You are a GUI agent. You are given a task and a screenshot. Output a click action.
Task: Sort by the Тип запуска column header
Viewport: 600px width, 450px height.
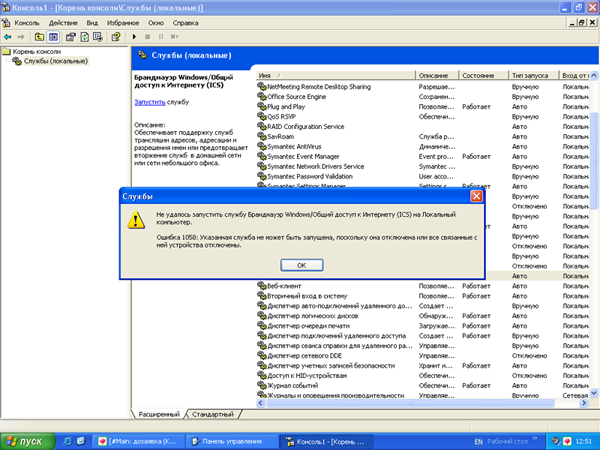click(x=533, y=75)
